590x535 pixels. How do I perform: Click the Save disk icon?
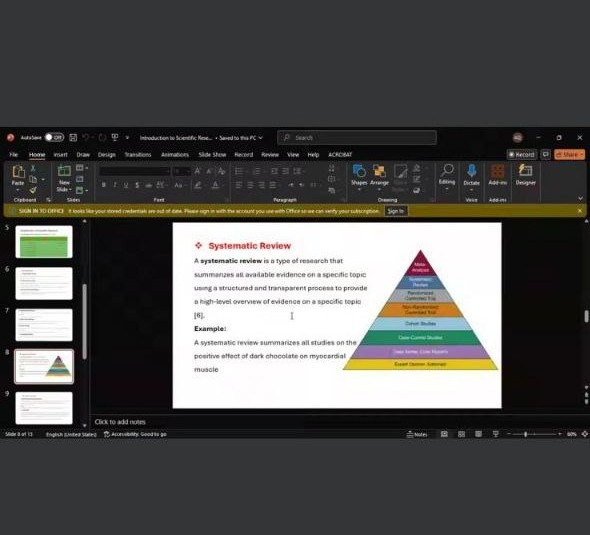coord(73,138)
